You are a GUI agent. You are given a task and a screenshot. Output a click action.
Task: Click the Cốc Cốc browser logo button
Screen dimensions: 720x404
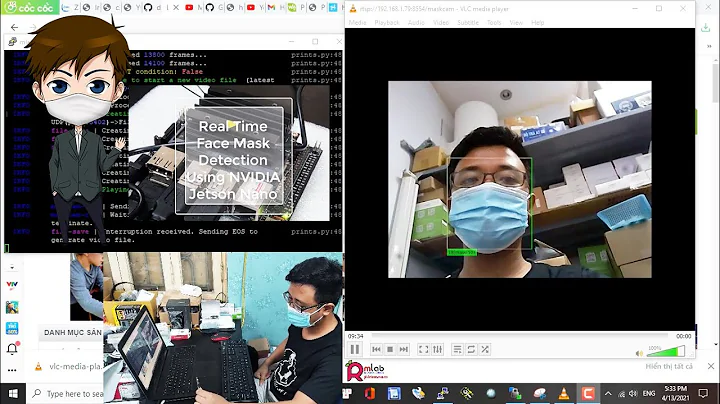tap(29, 7)
